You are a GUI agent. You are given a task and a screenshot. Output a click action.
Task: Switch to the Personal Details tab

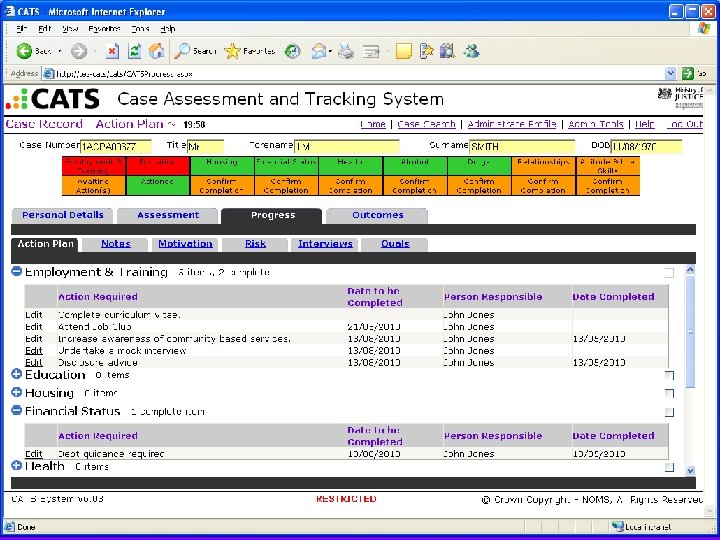click(62, 215)
